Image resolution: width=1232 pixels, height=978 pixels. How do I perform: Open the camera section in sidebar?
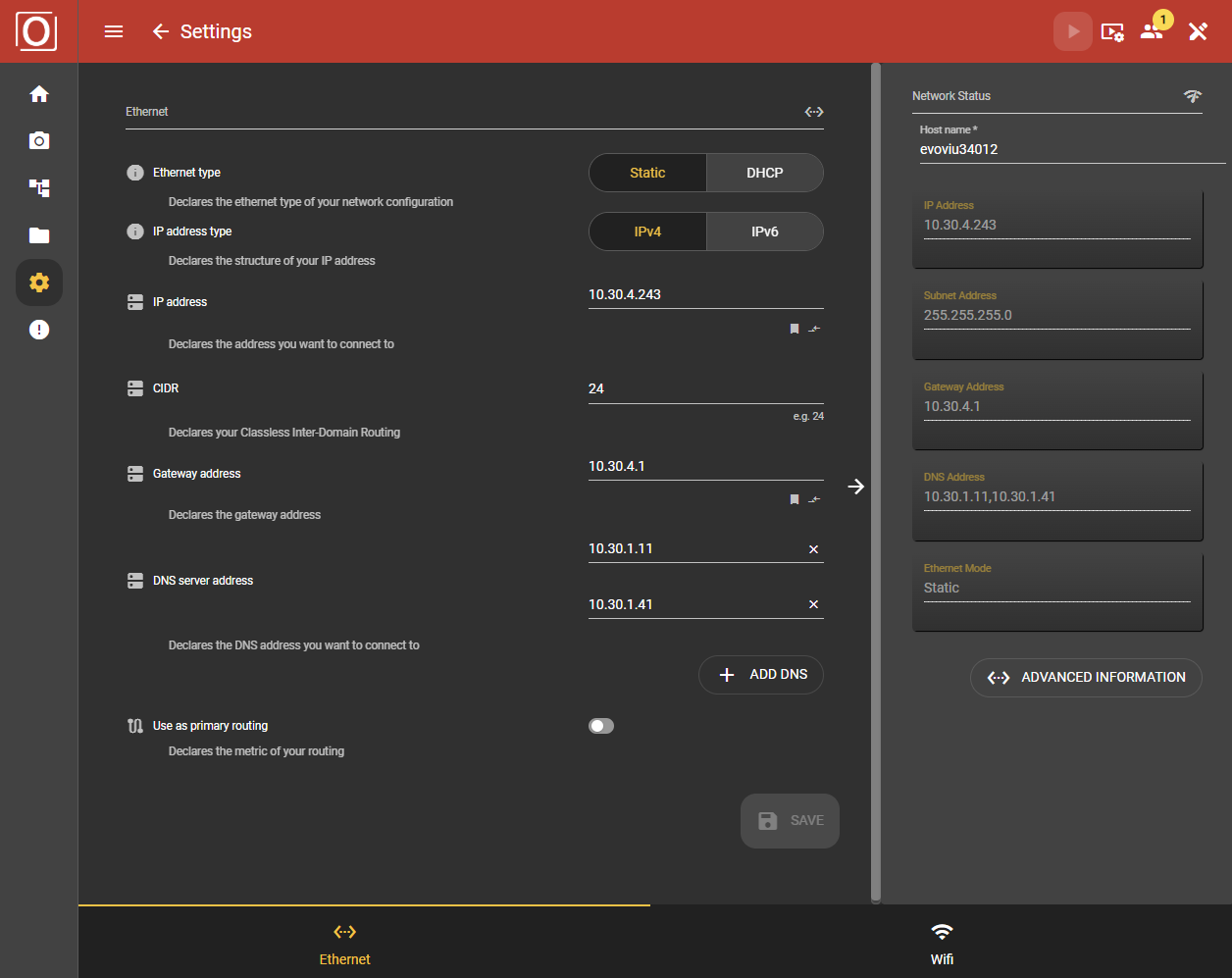tap(39, 141)
